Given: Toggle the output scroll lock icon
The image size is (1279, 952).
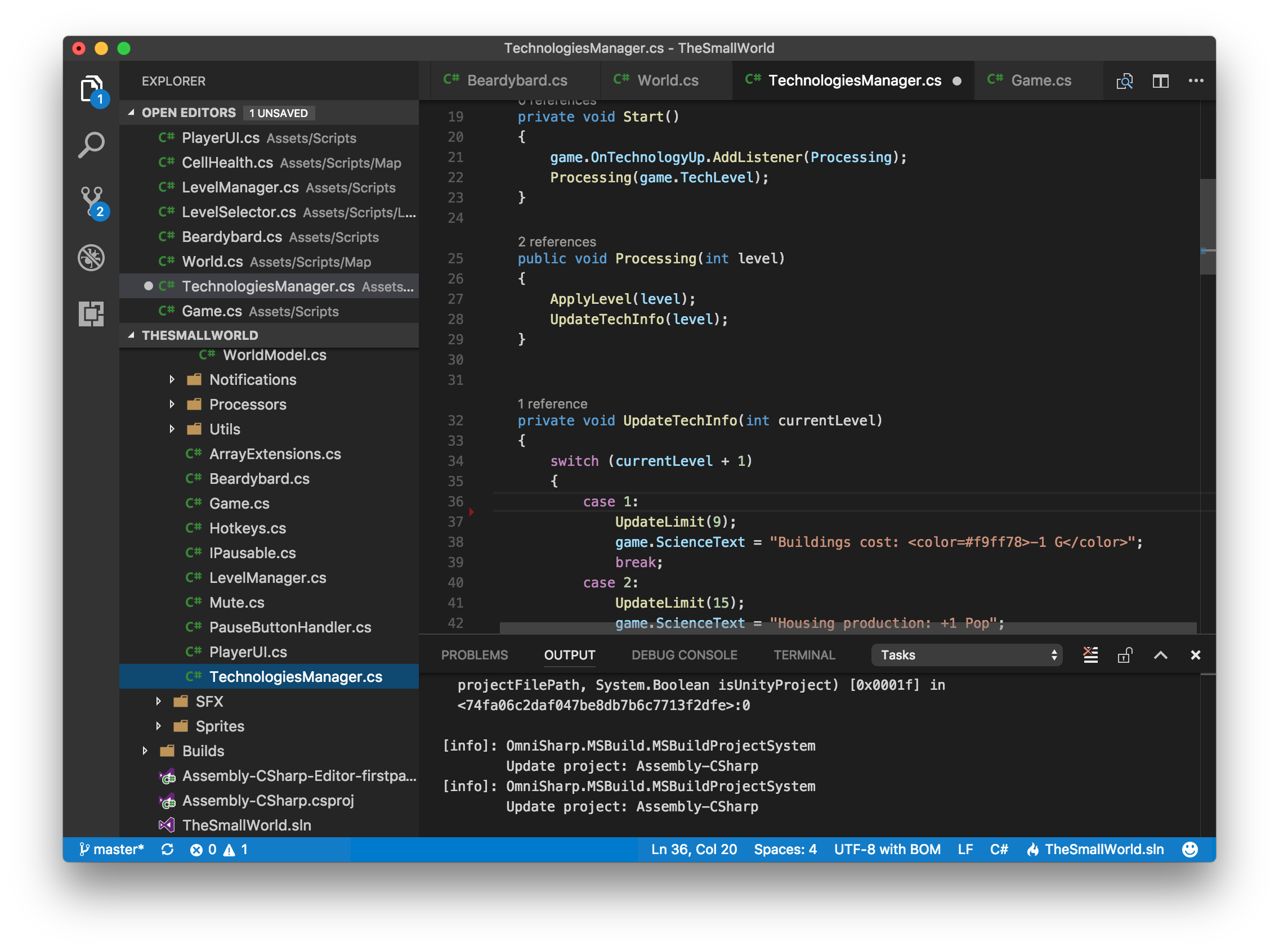Looking at the screenshot, I should click(x=1124, y=655).
